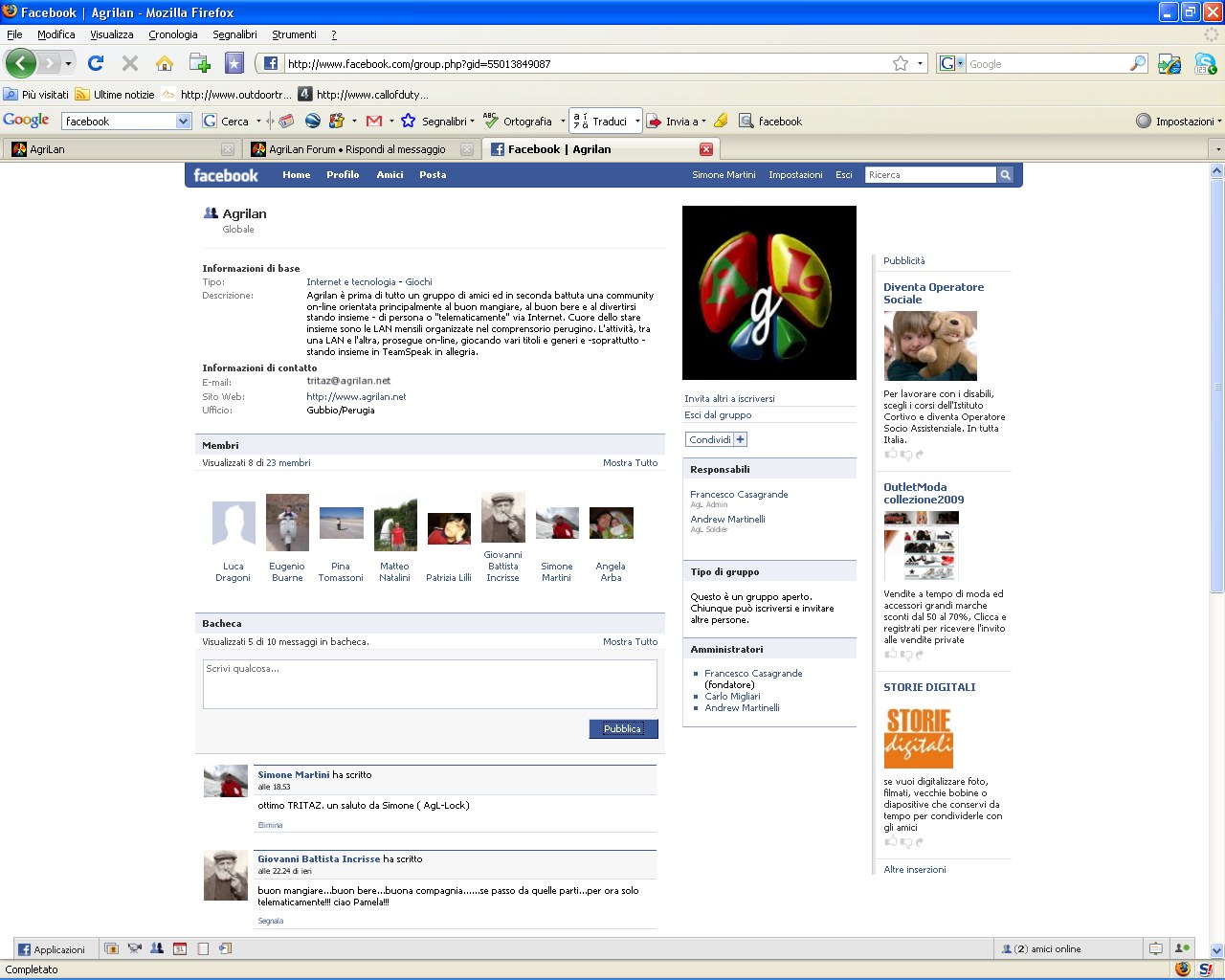
Task: Expand the Google Toolbar search box dropdown
Action: coord(184,122)
